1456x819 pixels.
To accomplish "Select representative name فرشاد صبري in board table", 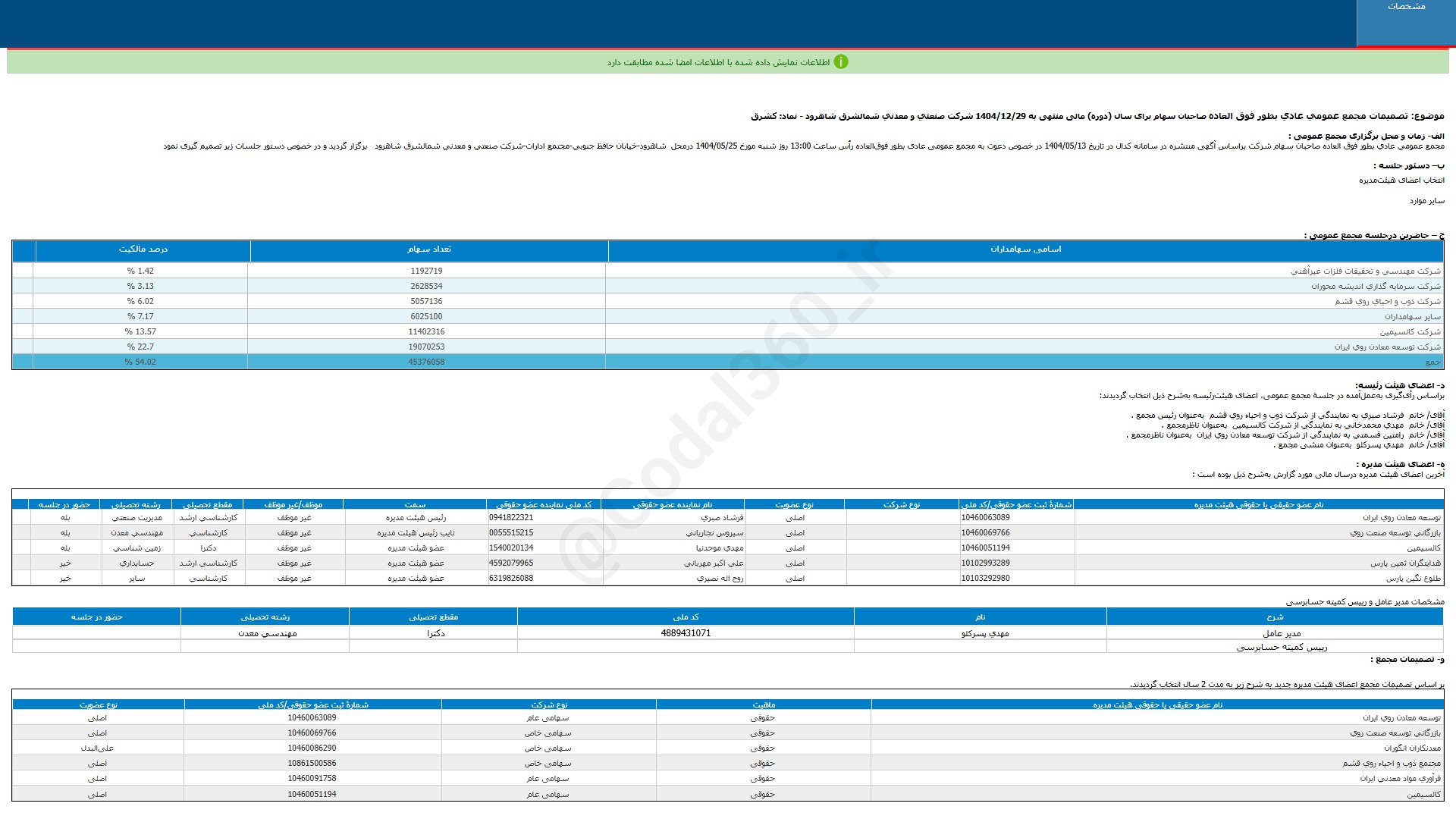I will click(x=722, y=517).
